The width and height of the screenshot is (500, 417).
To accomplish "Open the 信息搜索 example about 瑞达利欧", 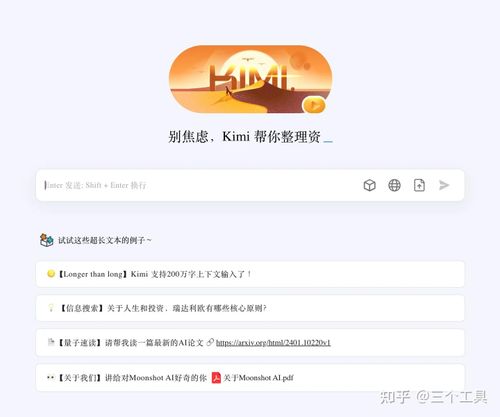I will (250, 308).
